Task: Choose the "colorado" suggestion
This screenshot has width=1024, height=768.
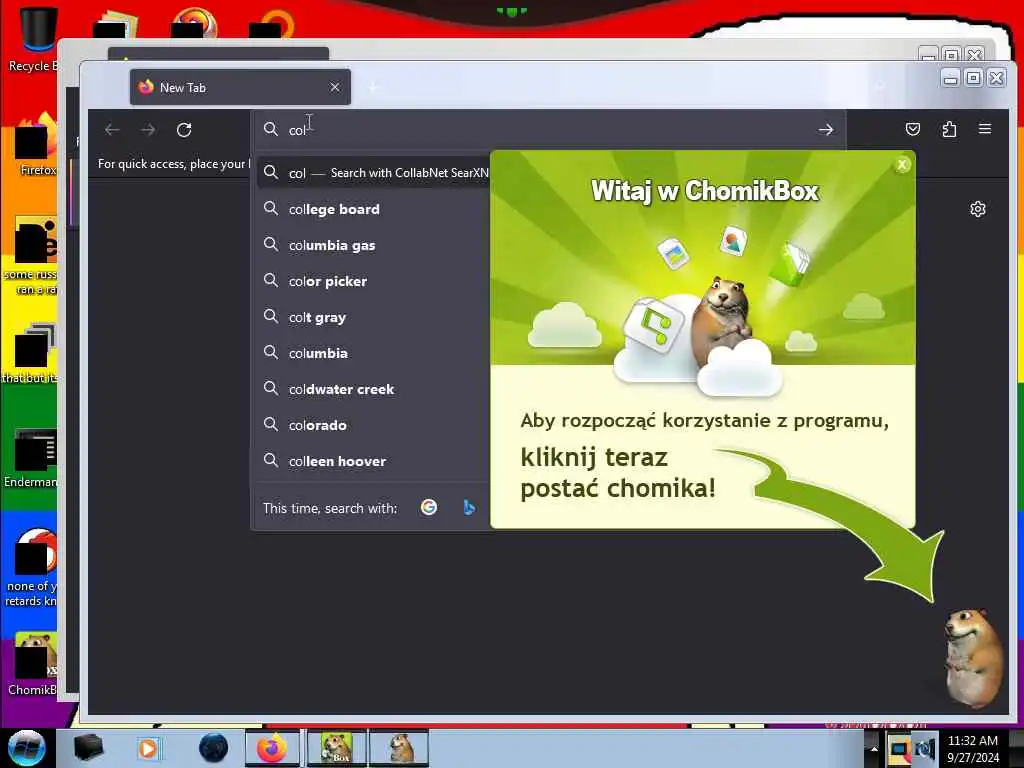Action: [x=370, y=424]
